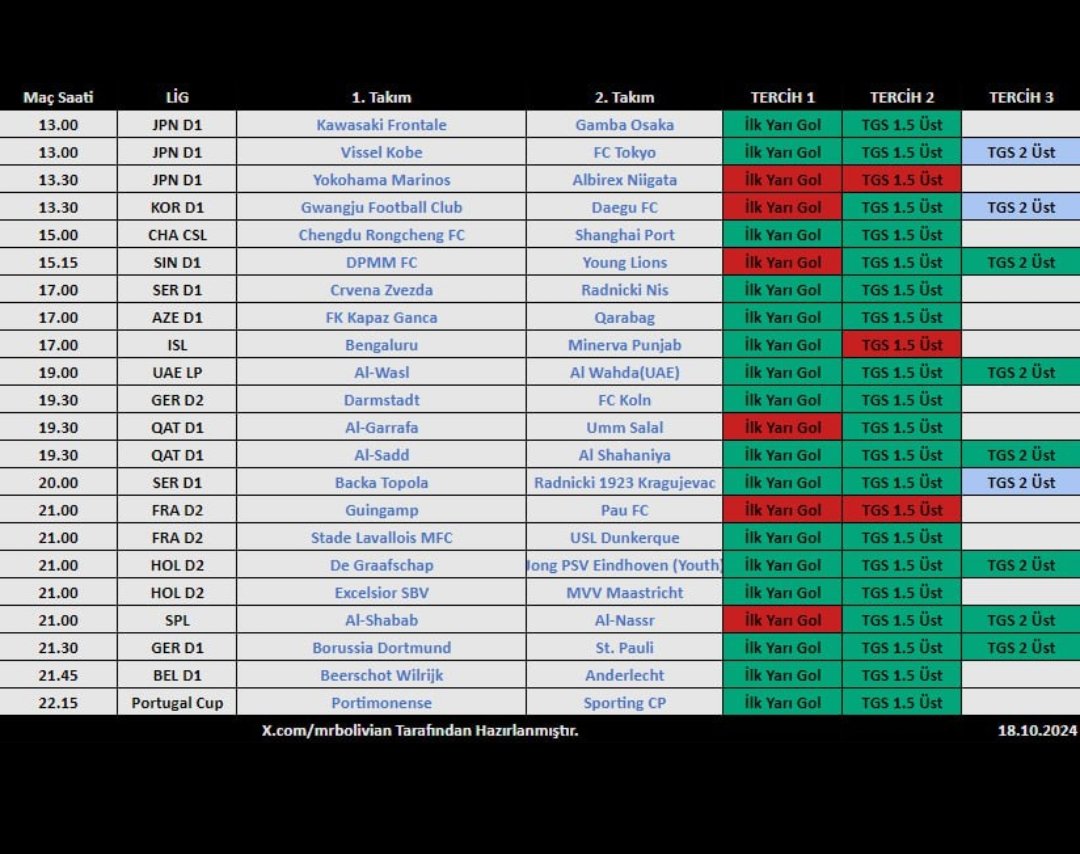Image resolution: width=1080 pixels, height=854 pixels.
Task: Click the Beerschot Wilrijk cell
Action: click(381, 676)
